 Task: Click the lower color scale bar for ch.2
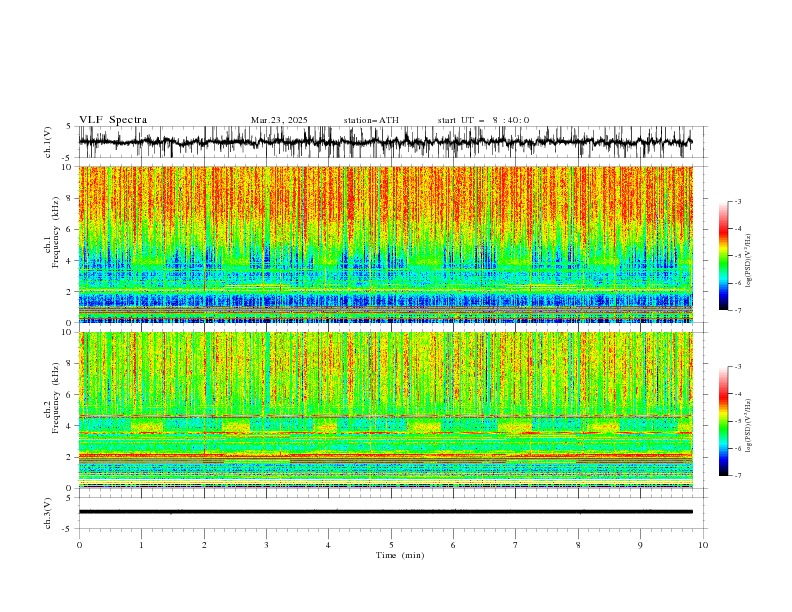point(723,421)
